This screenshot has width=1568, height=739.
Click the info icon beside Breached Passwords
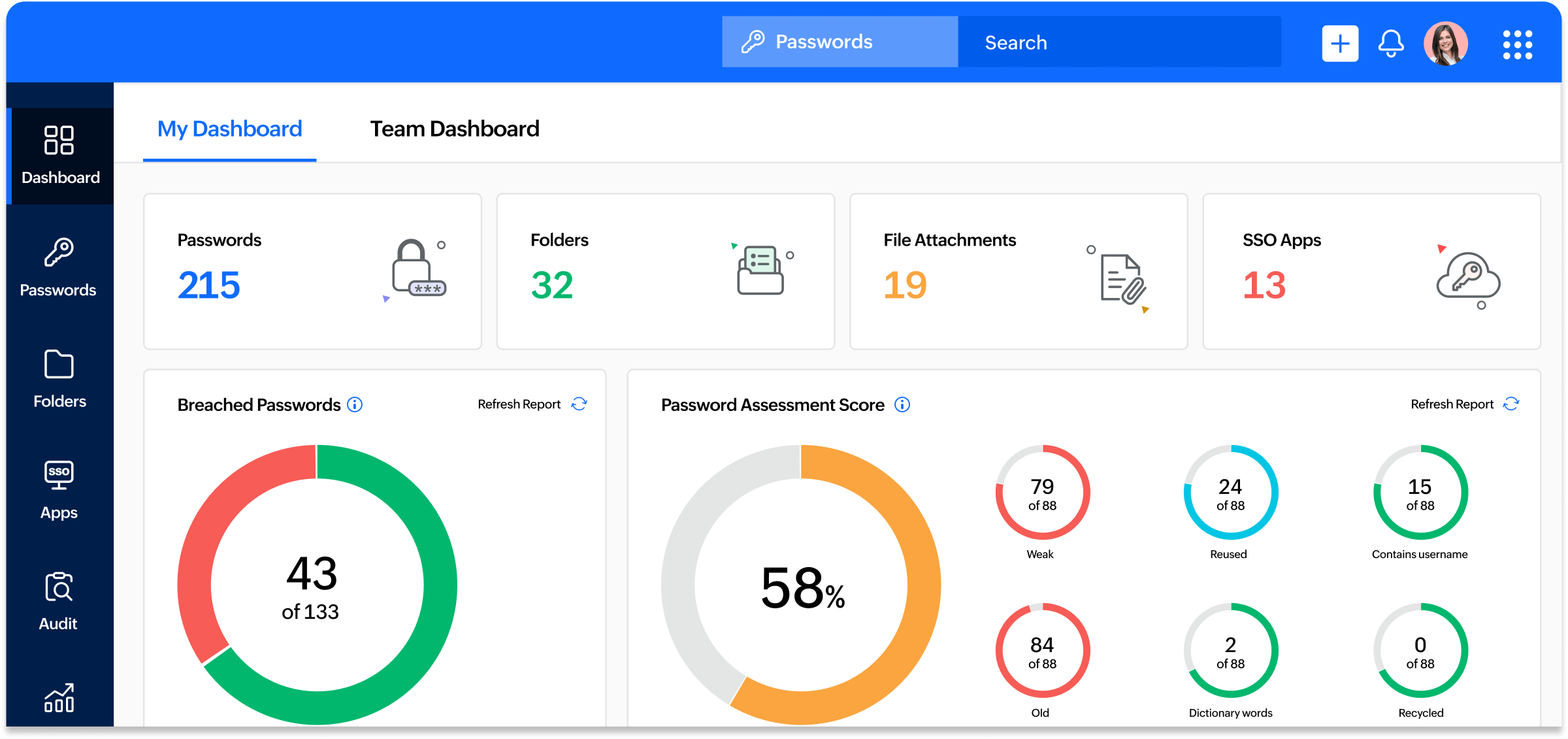(x=355, y=404)
